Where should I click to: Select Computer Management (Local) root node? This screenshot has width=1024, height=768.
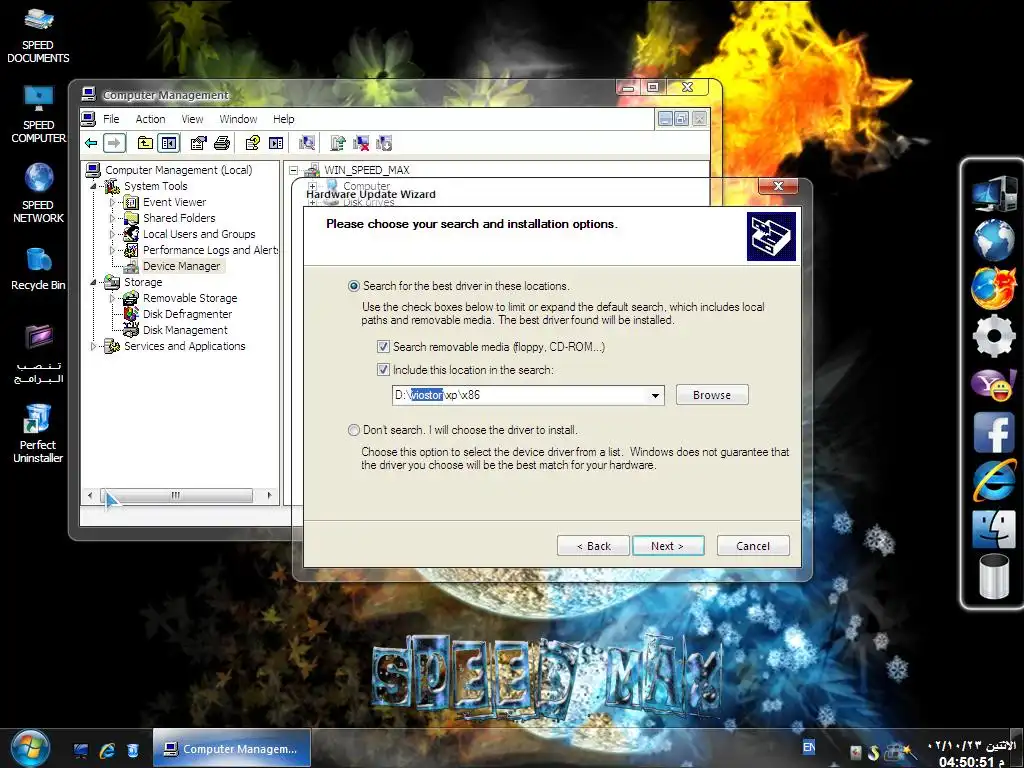178,170
